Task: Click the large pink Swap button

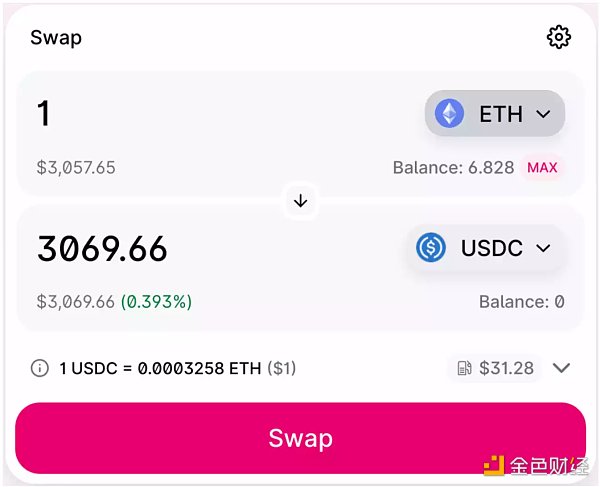Action: pos(300,438)
